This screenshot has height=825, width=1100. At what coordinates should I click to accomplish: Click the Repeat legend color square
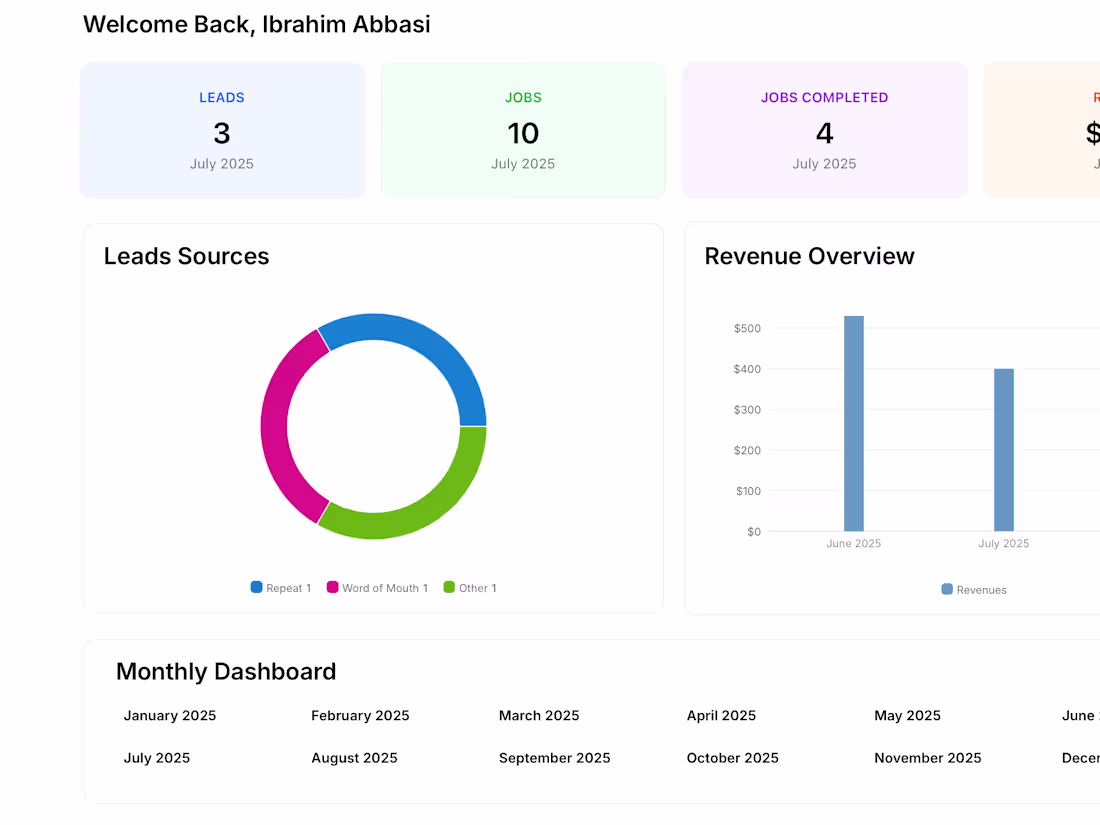point(256,587)
